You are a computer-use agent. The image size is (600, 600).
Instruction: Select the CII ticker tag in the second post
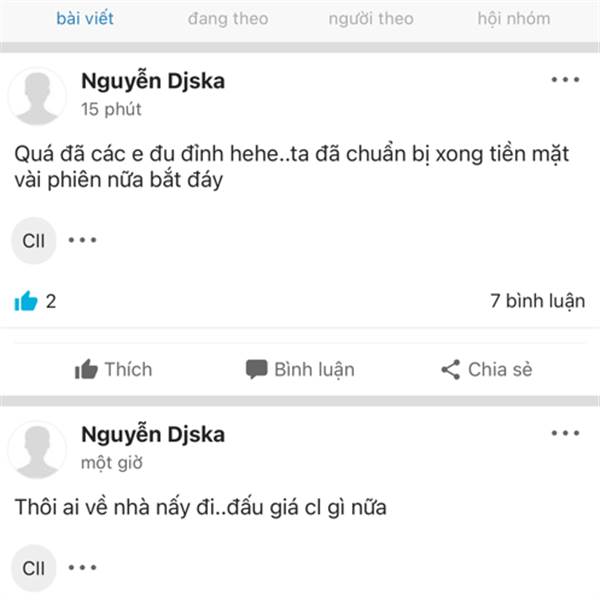34,568
